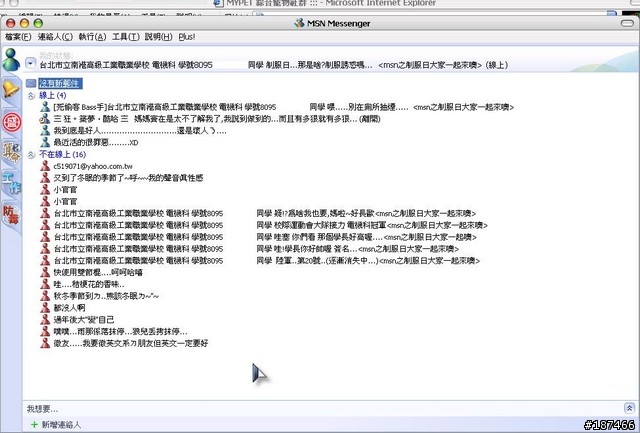Select contact 我到底是好人...還是壞人

coord(140,131)
